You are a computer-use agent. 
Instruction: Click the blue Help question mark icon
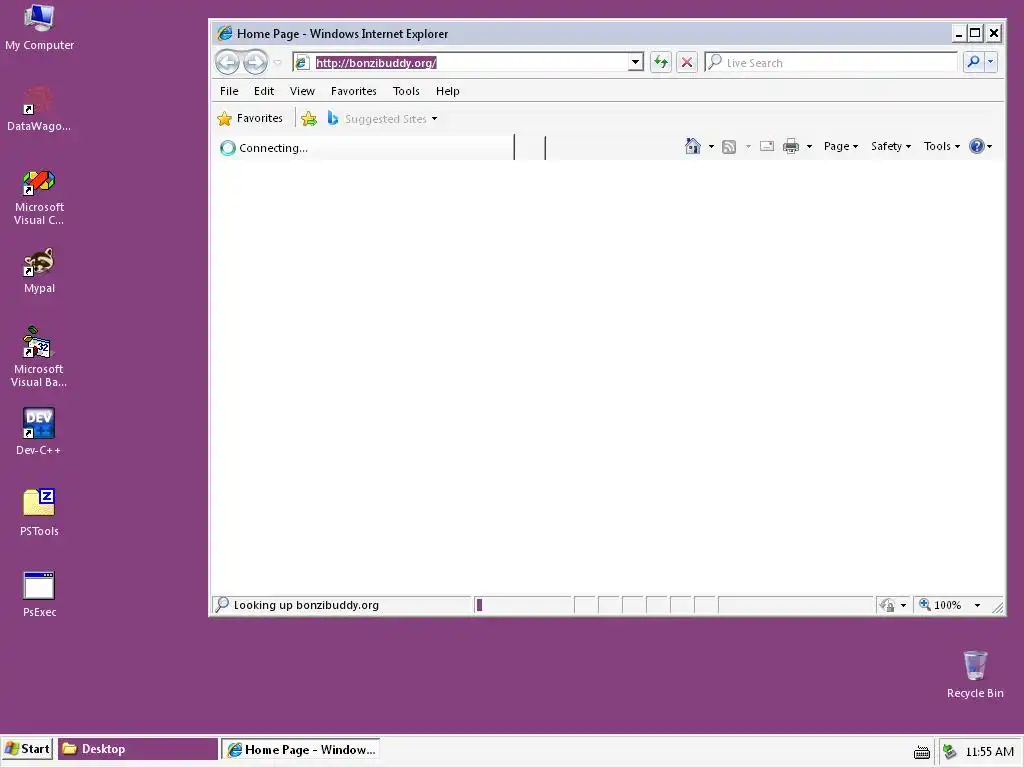tap(976, 146)
